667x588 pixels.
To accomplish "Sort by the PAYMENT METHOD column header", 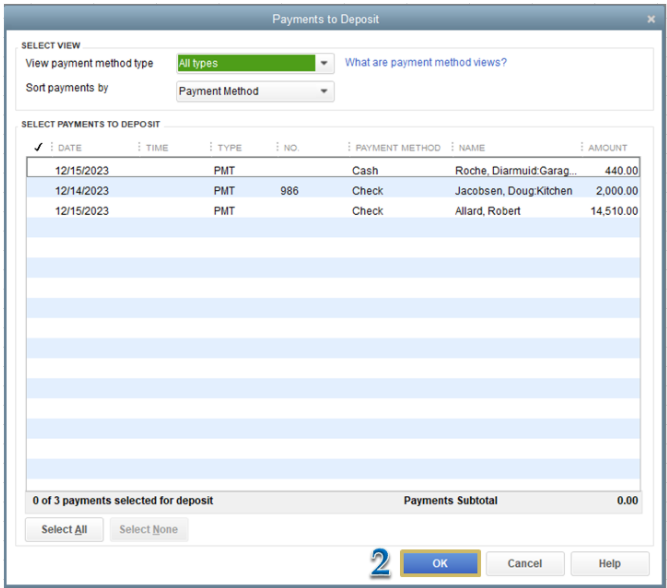I will pos(398,148).
